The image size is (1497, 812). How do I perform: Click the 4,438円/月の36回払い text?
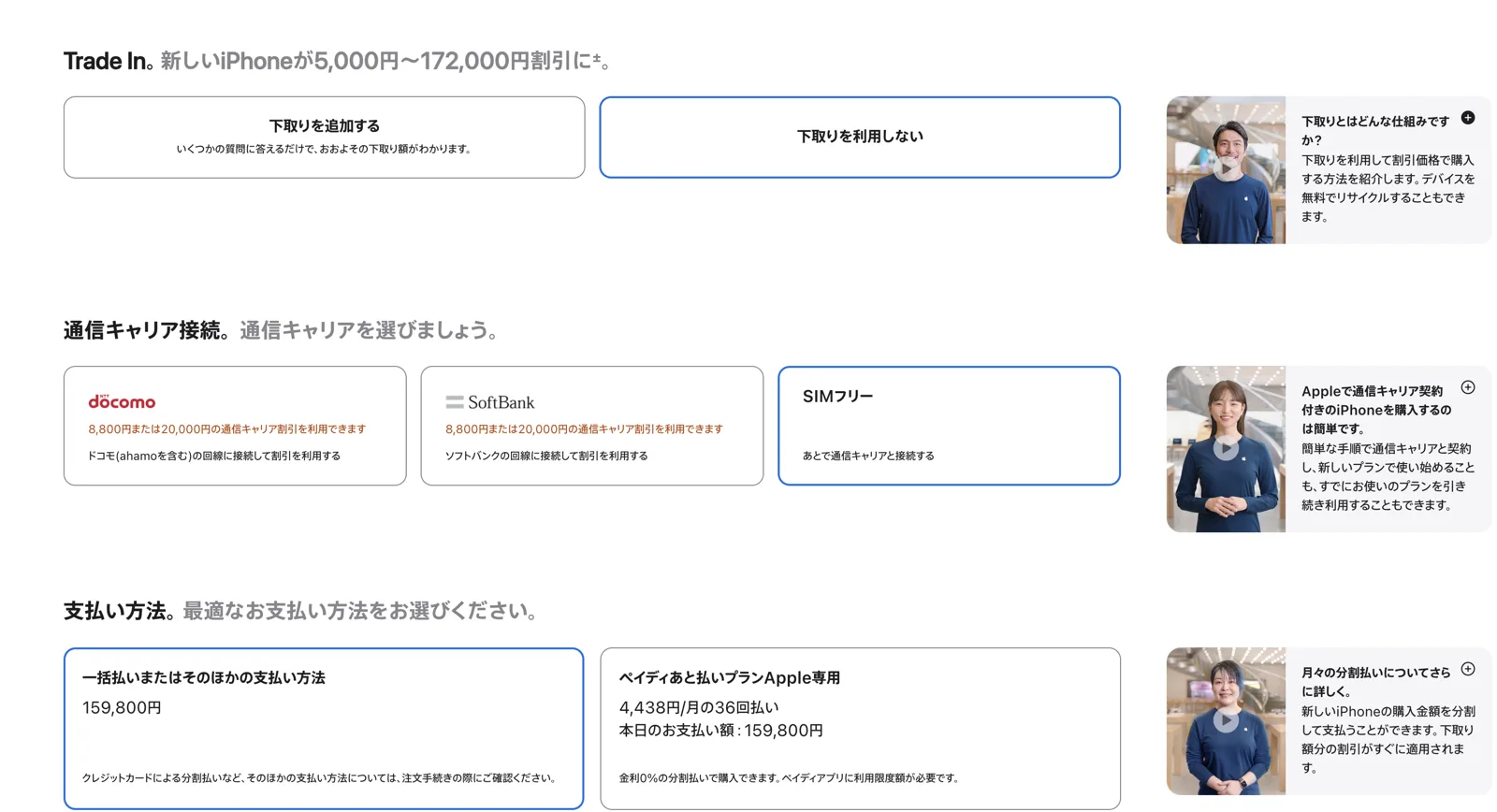[x=699, y=708]
